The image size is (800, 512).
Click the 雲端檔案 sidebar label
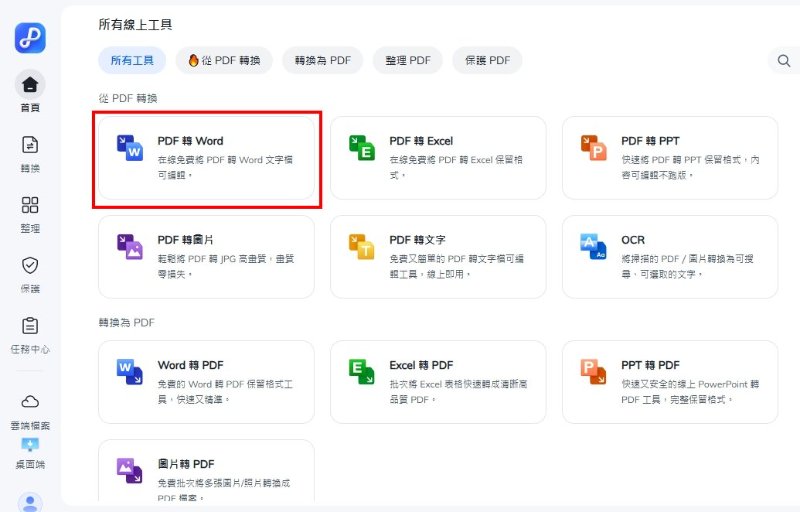pyautogui.click(x=30, y=425)
